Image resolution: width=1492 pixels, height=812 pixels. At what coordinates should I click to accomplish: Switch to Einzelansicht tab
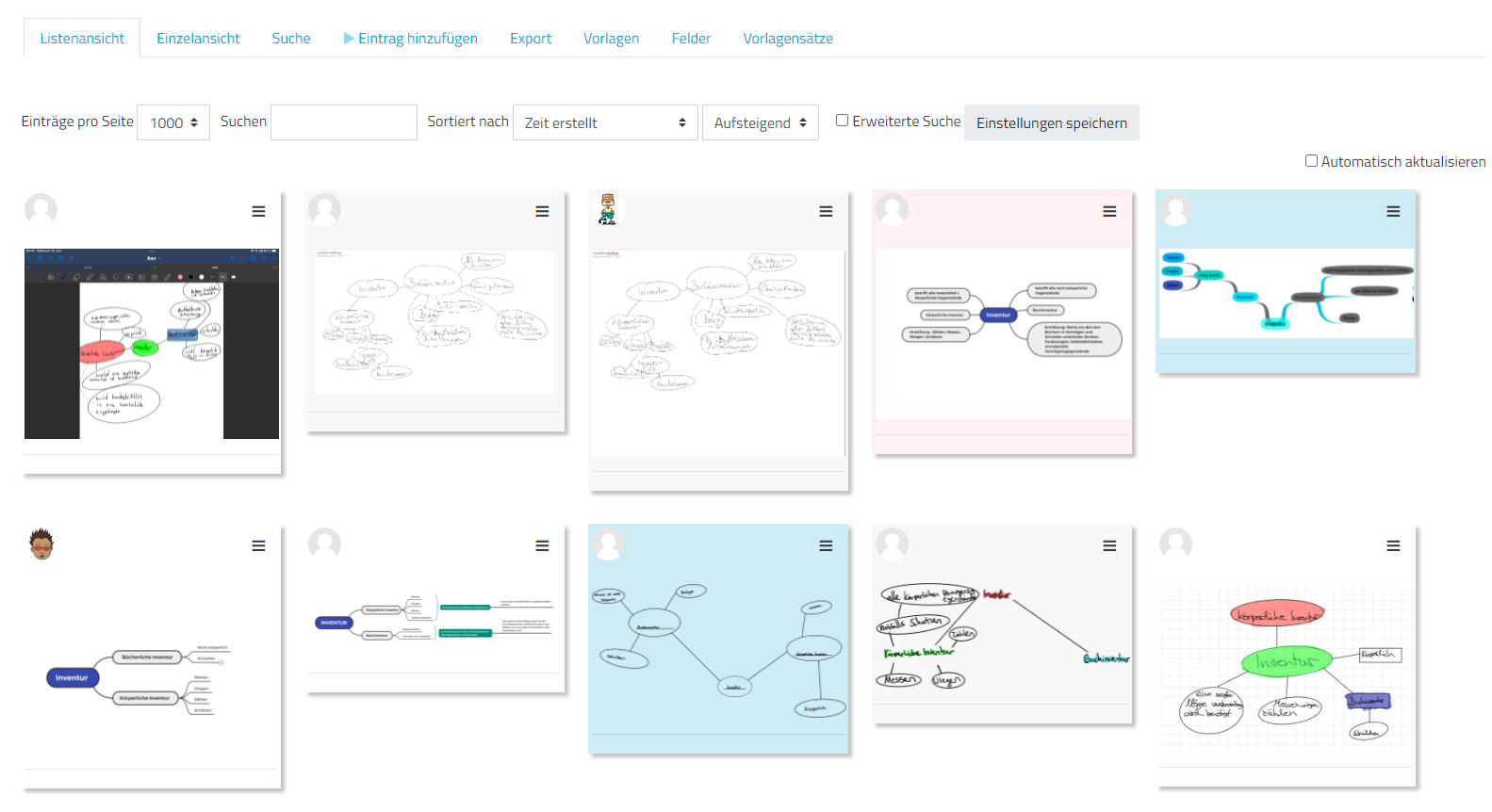198,39
